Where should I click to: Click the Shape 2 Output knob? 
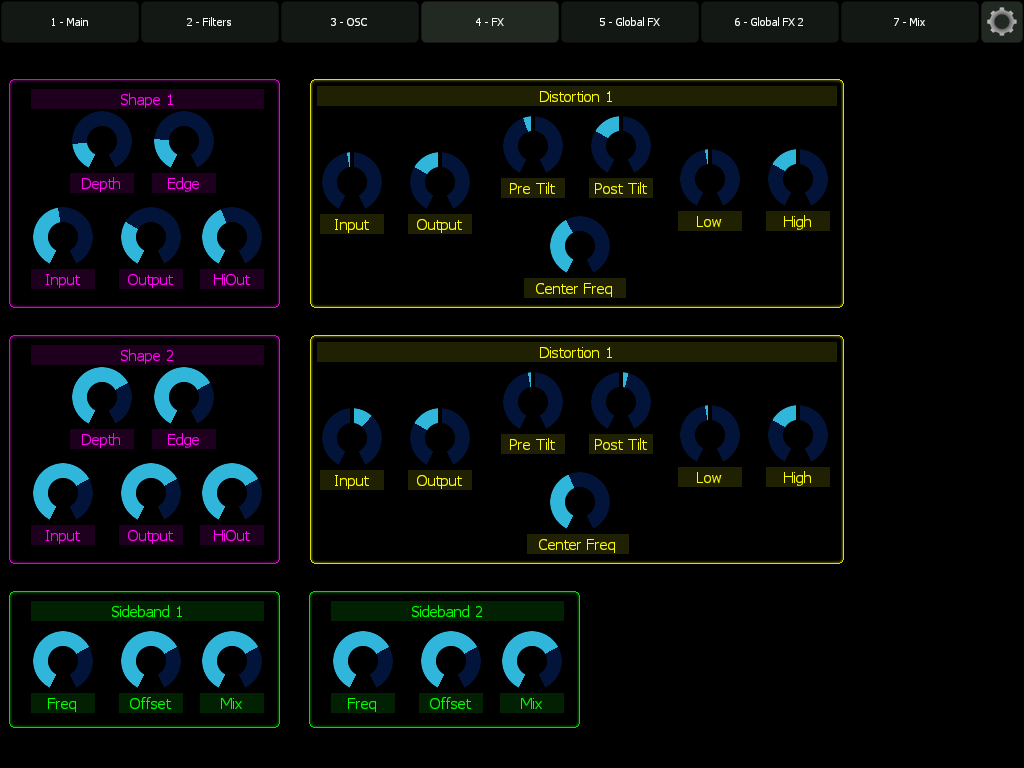(x=151, y=492)
